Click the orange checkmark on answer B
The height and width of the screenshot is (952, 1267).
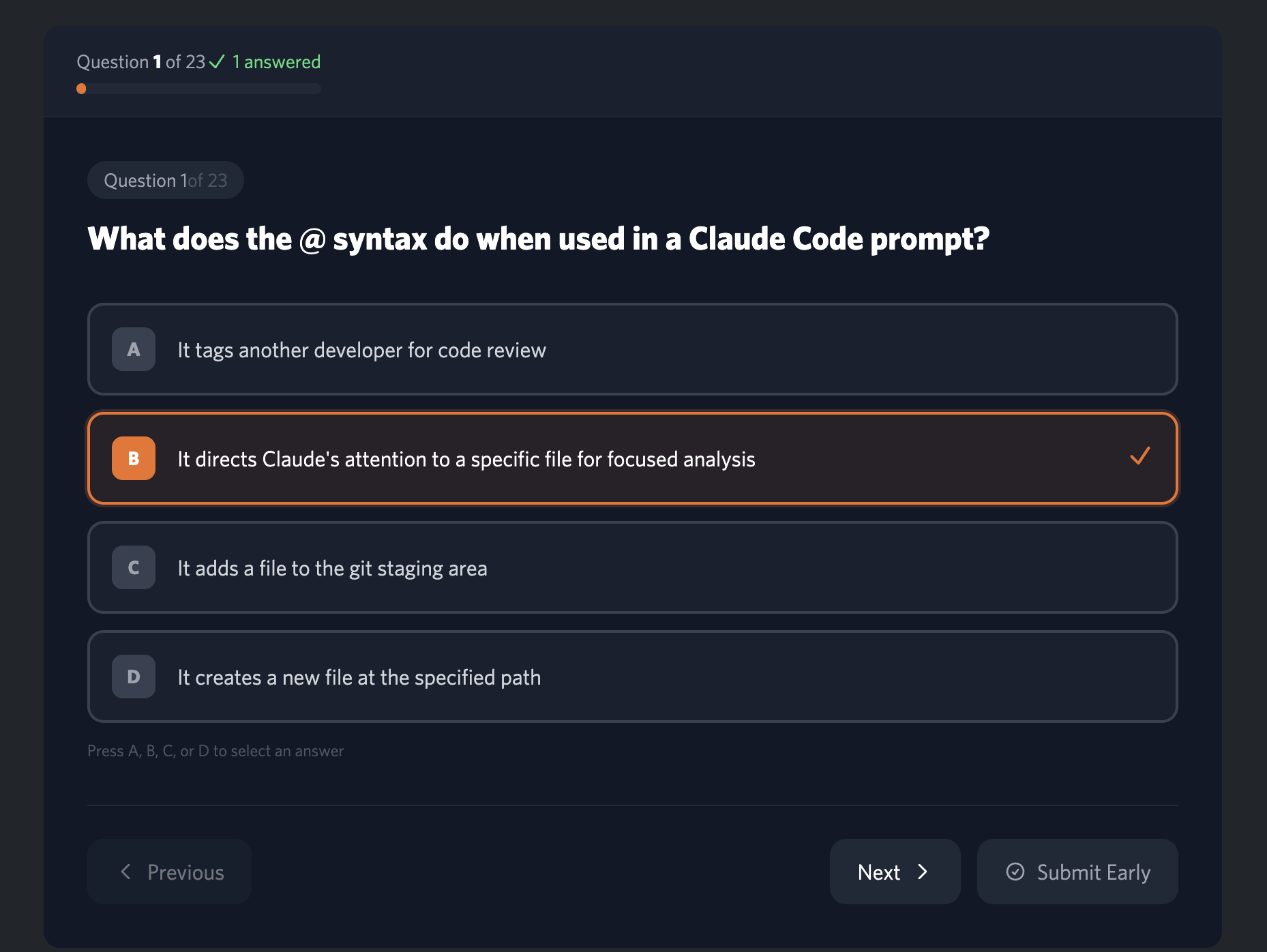click(x=1139, y=456)
